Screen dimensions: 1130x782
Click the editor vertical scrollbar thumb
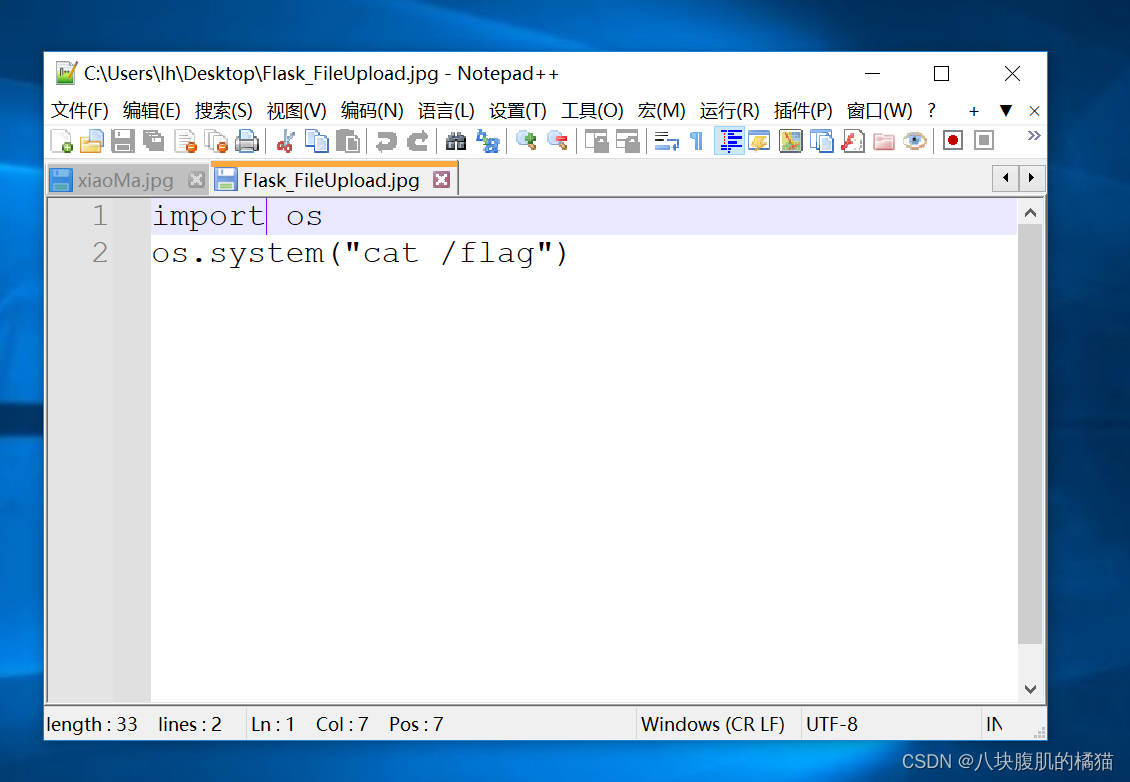coord(1031,434)
